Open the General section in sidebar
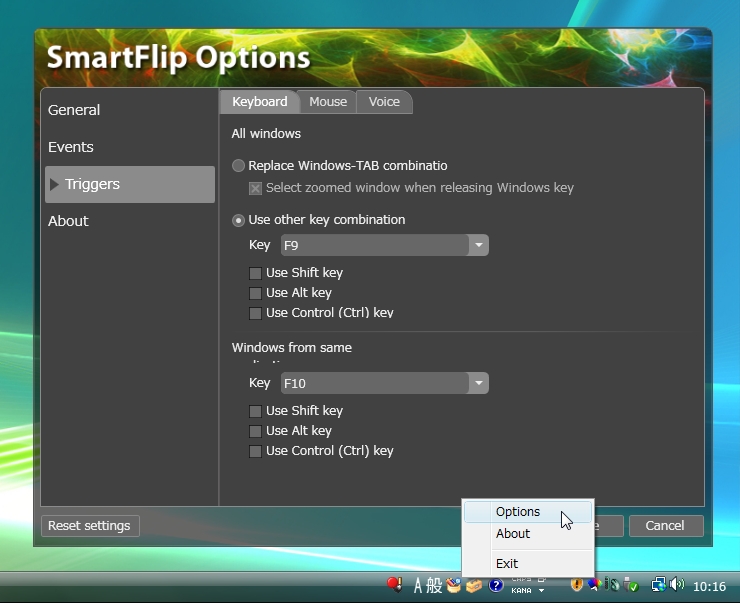Image resolution: width=740 pixels, height=603 pixels. tap(74, 110)
